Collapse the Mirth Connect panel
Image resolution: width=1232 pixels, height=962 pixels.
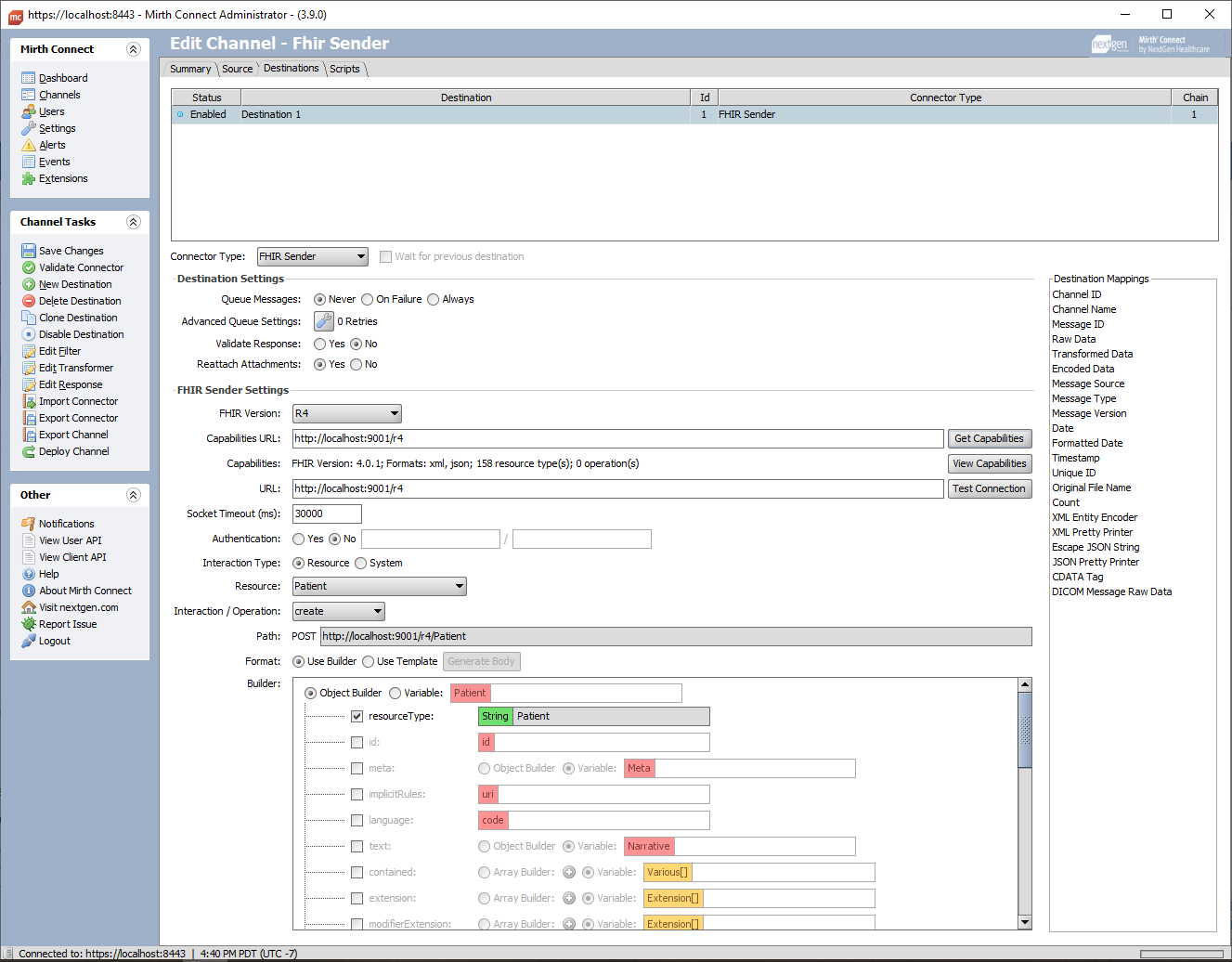click(x=133, y=49)
